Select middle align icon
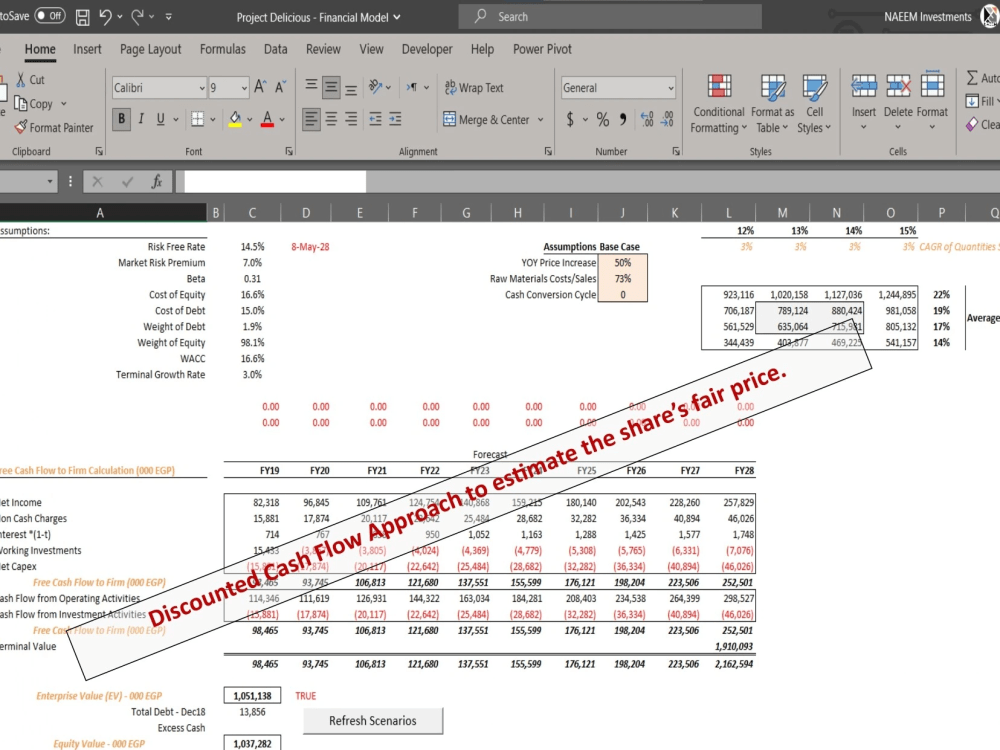Viewport: 1000px width, 750px height. (x=331, y=87)
